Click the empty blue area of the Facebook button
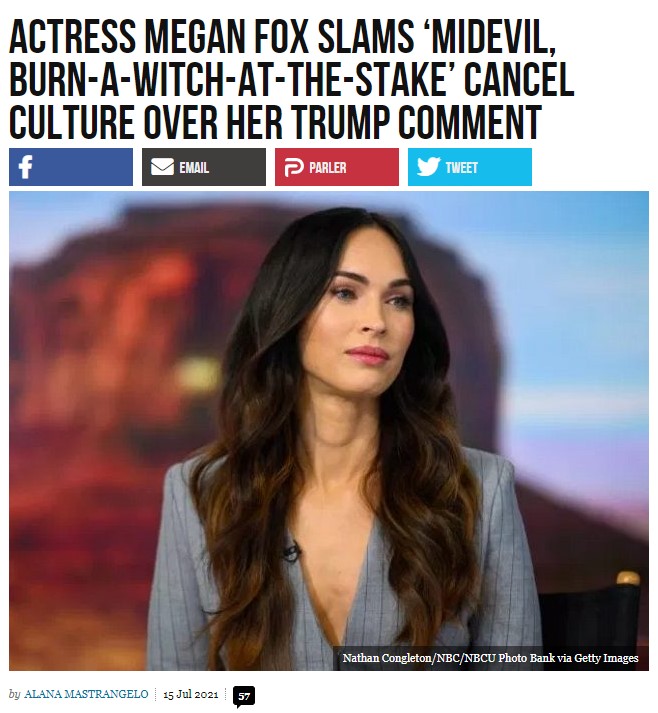 84,167
